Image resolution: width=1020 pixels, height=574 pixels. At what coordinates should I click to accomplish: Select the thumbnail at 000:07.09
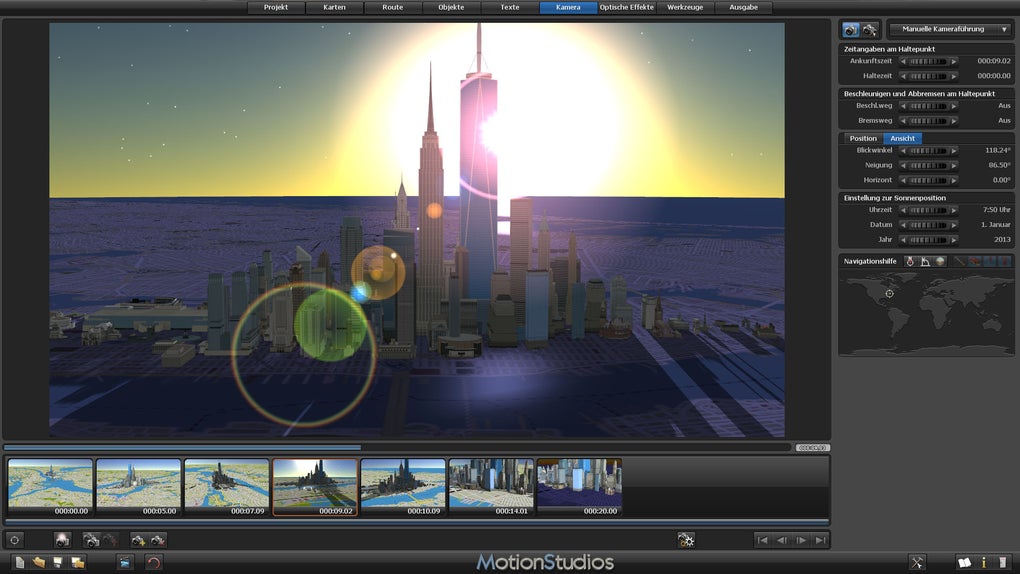point(226,487)
